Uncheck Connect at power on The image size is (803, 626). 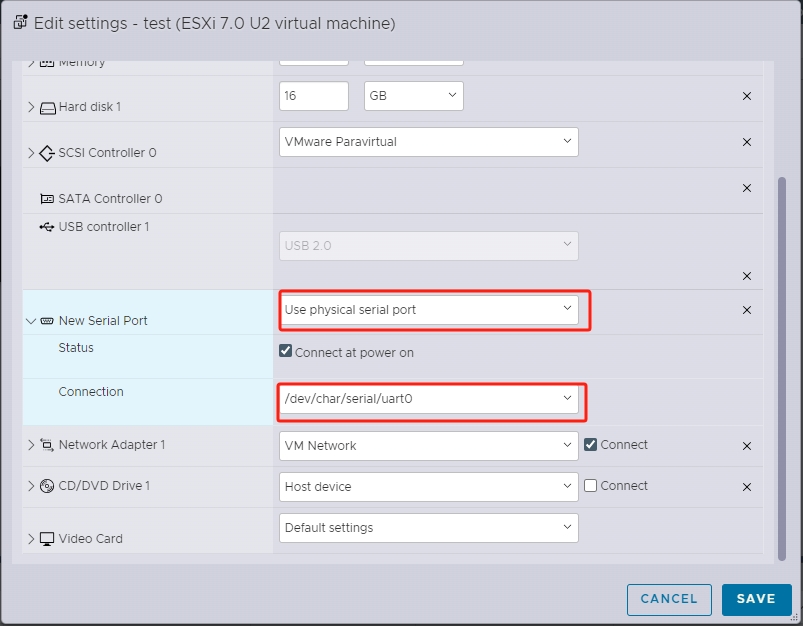(x=285, y=350)
